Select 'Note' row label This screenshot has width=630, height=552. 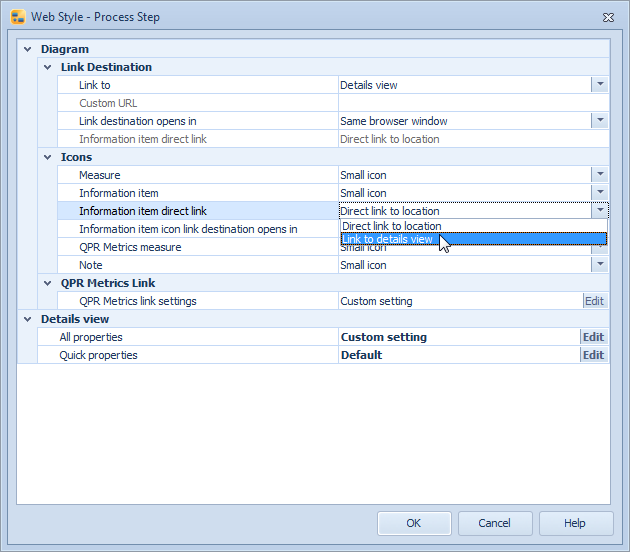(x=91, y=265)
